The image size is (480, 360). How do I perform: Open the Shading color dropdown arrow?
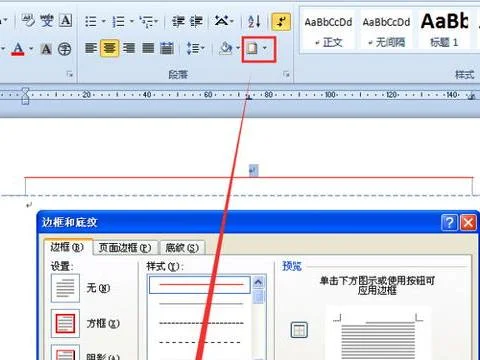pos(238,49)
